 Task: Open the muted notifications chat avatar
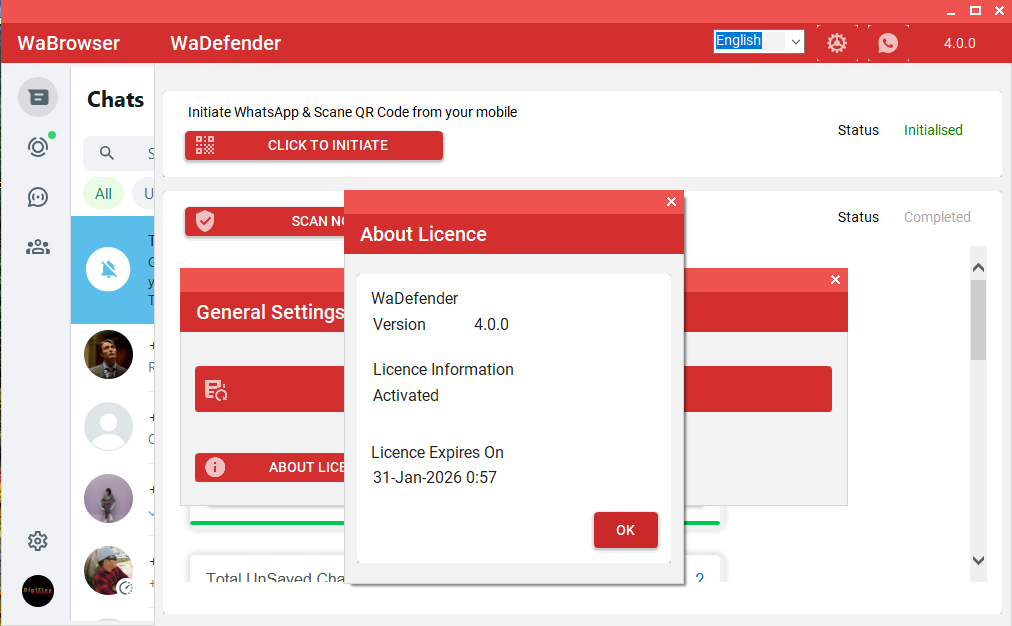(108, 269)
